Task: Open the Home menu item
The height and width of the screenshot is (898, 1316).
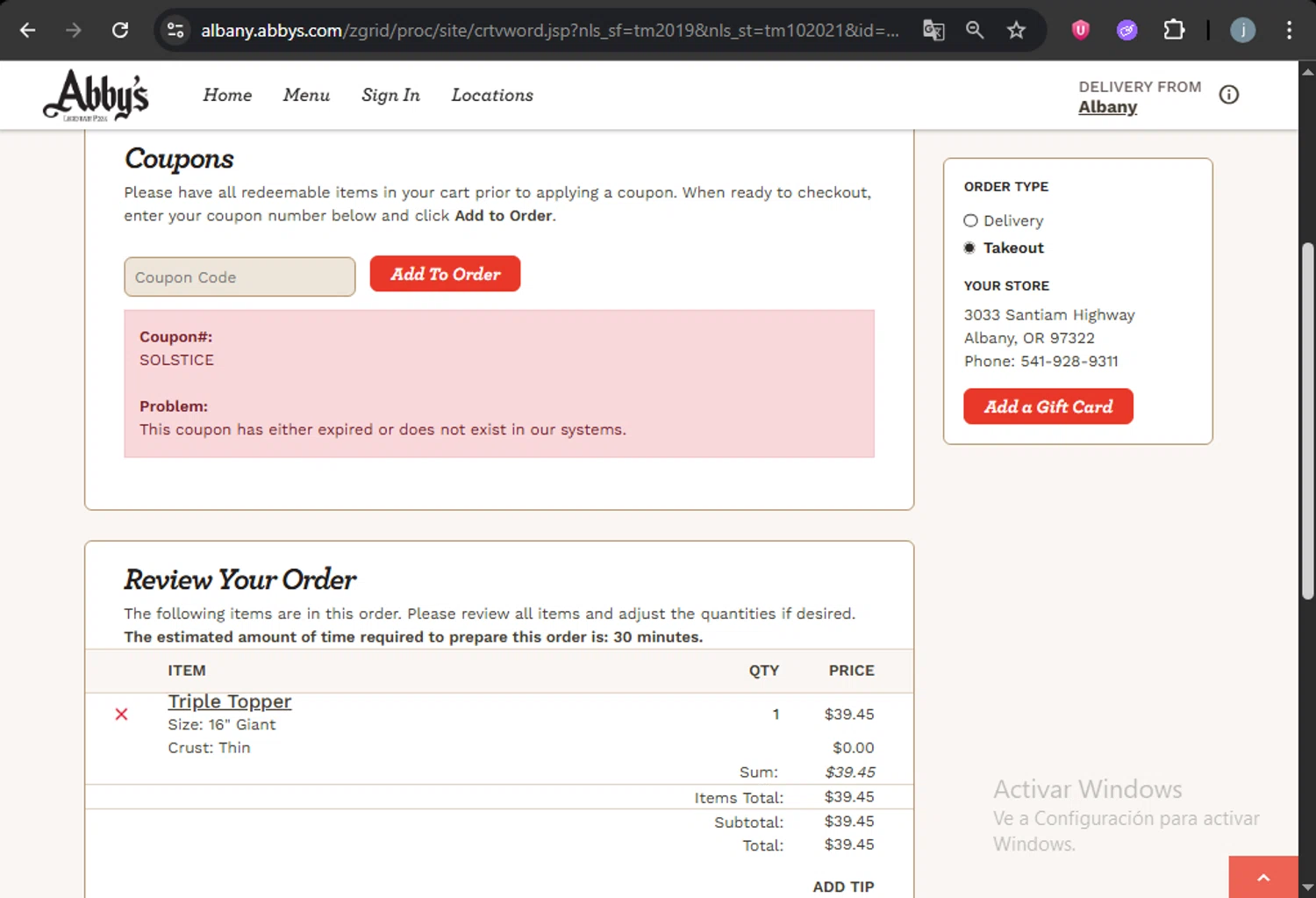Action: click(x=227, y=95)
